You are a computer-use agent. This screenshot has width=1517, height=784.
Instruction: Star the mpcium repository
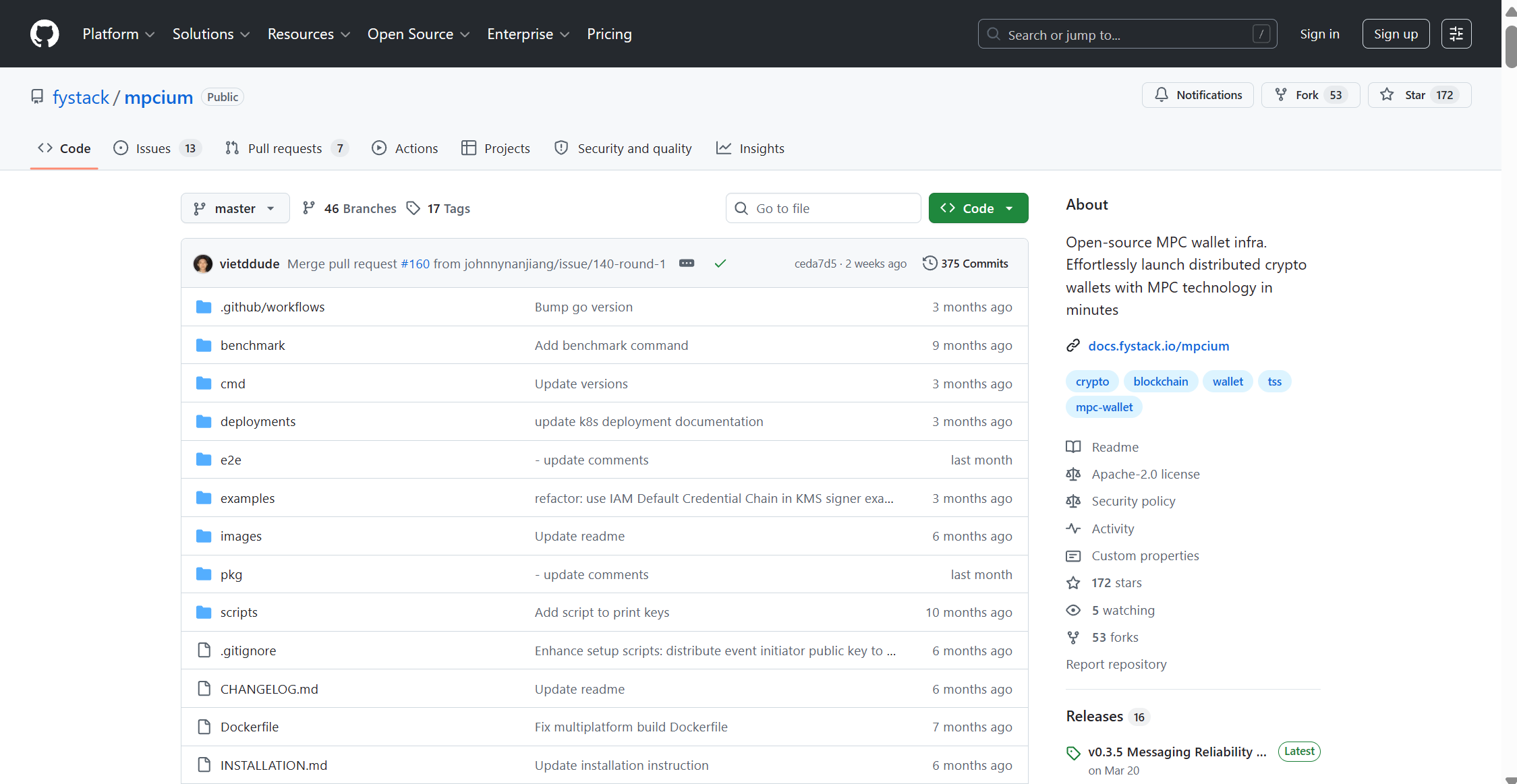click(x=1419, y=95)
